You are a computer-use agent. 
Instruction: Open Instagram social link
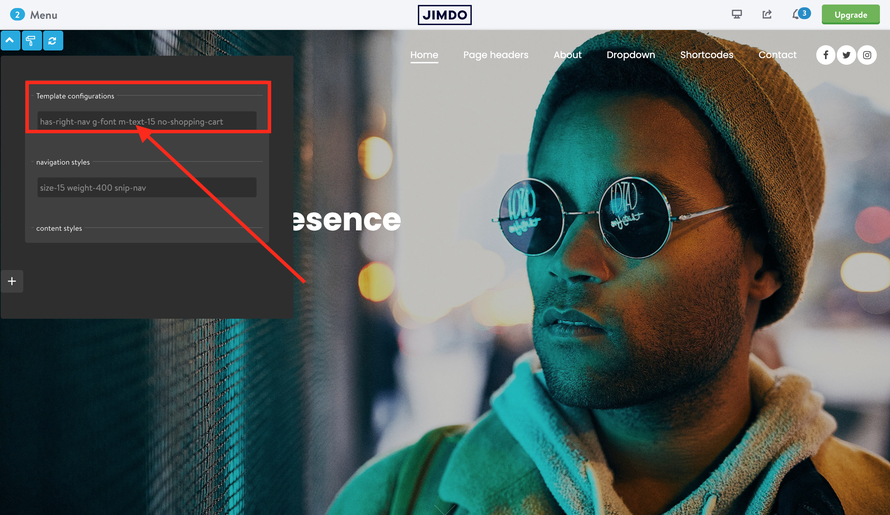(x=867, y=55)
